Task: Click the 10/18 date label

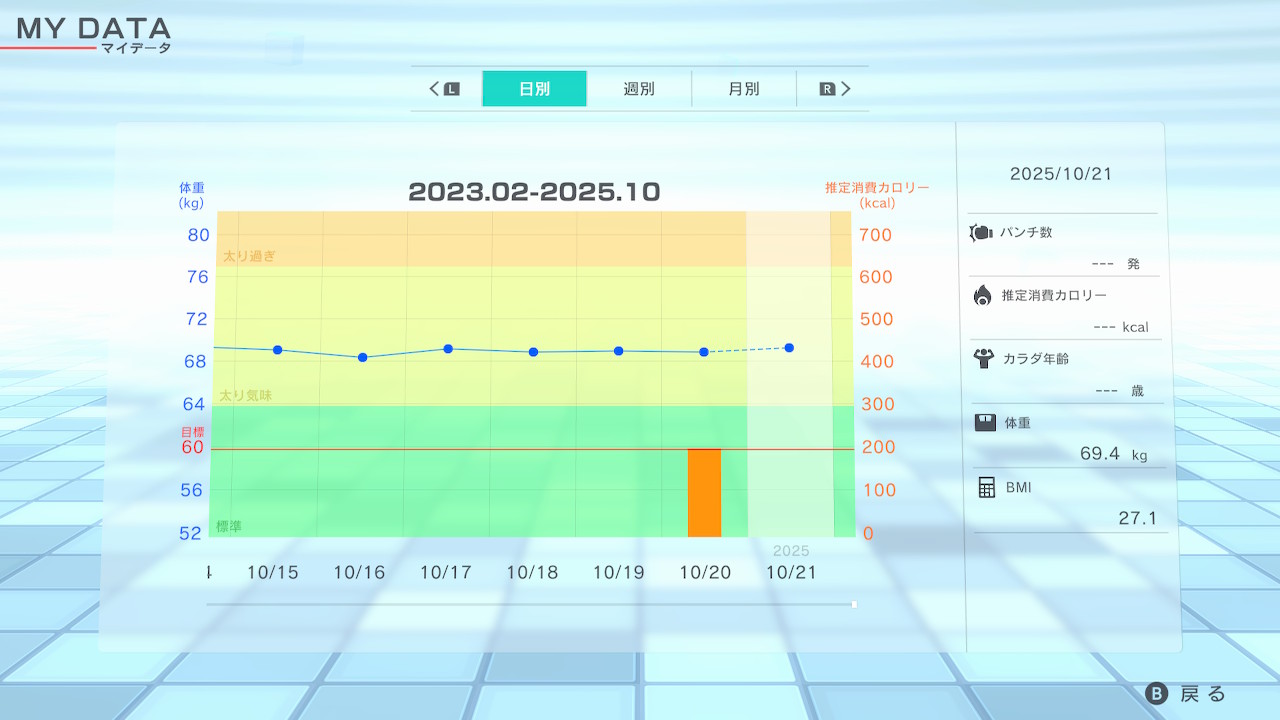Action: (532, 573)
